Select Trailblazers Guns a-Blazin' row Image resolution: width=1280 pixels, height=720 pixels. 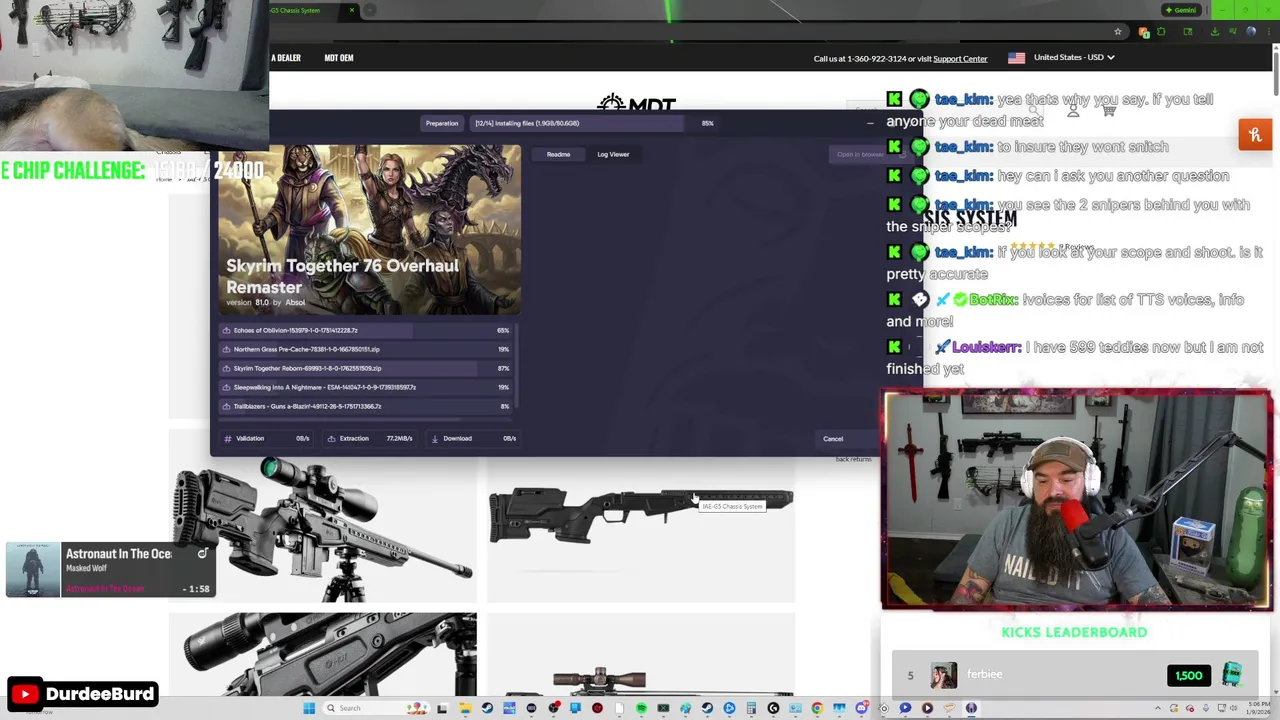pos(367,406)
